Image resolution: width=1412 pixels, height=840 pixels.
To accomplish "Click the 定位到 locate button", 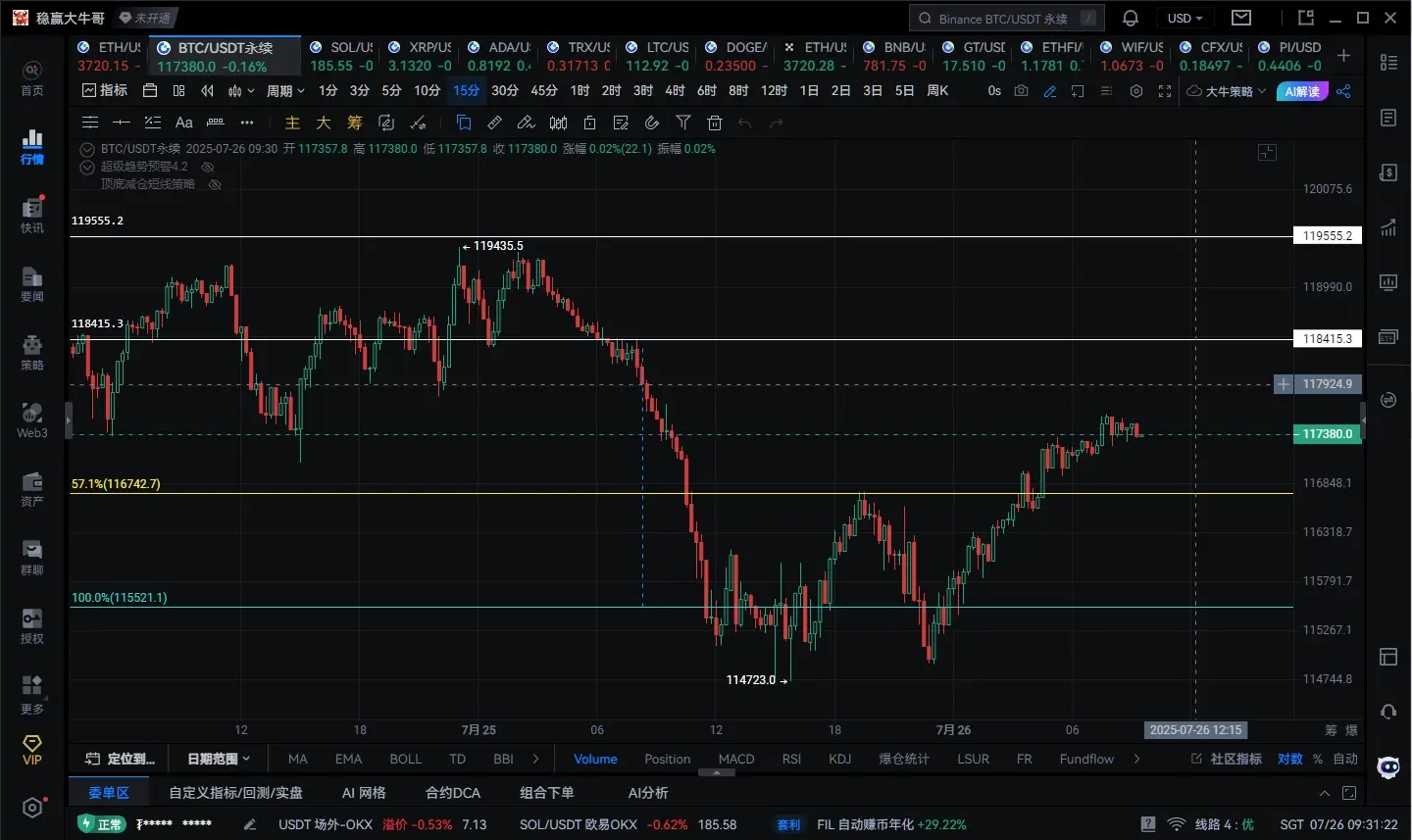I will [120, 759].
